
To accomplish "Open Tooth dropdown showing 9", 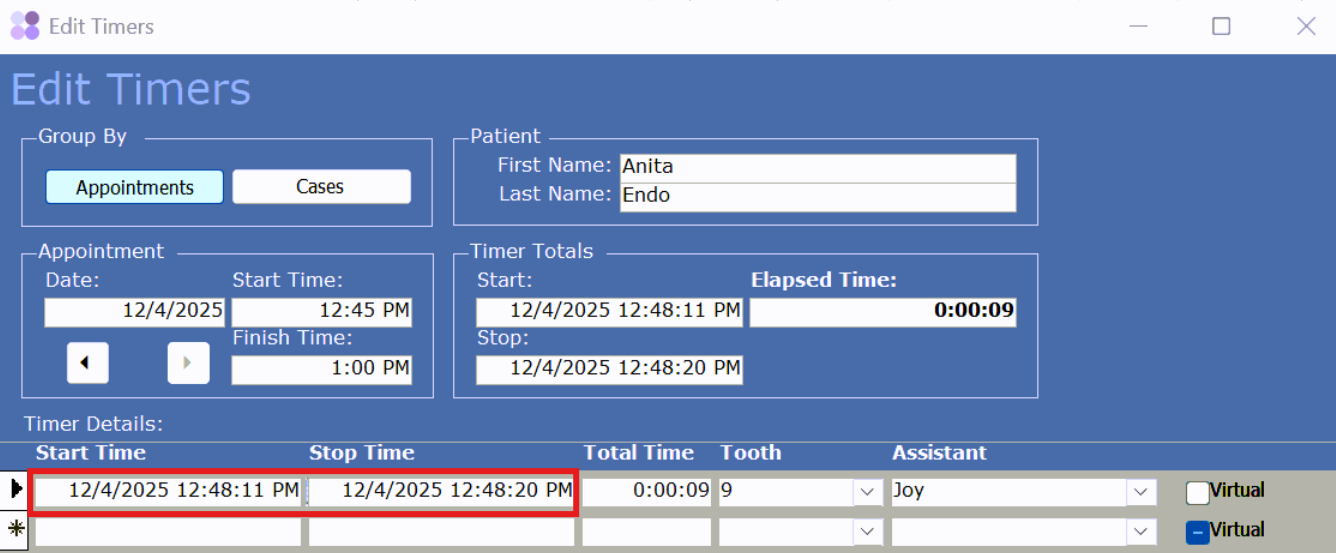I will [x=867, y=491].
